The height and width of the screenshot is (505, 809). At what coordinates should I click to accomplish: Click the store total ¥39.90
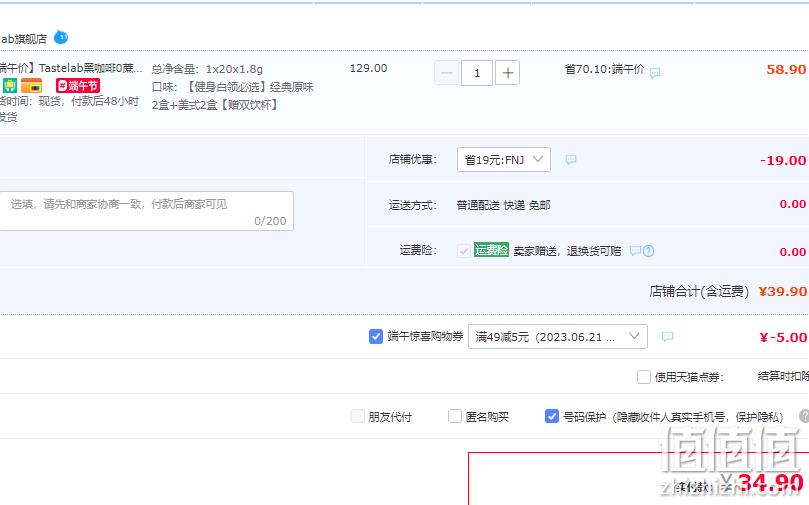pyautogui.click(x=782, y=291)
